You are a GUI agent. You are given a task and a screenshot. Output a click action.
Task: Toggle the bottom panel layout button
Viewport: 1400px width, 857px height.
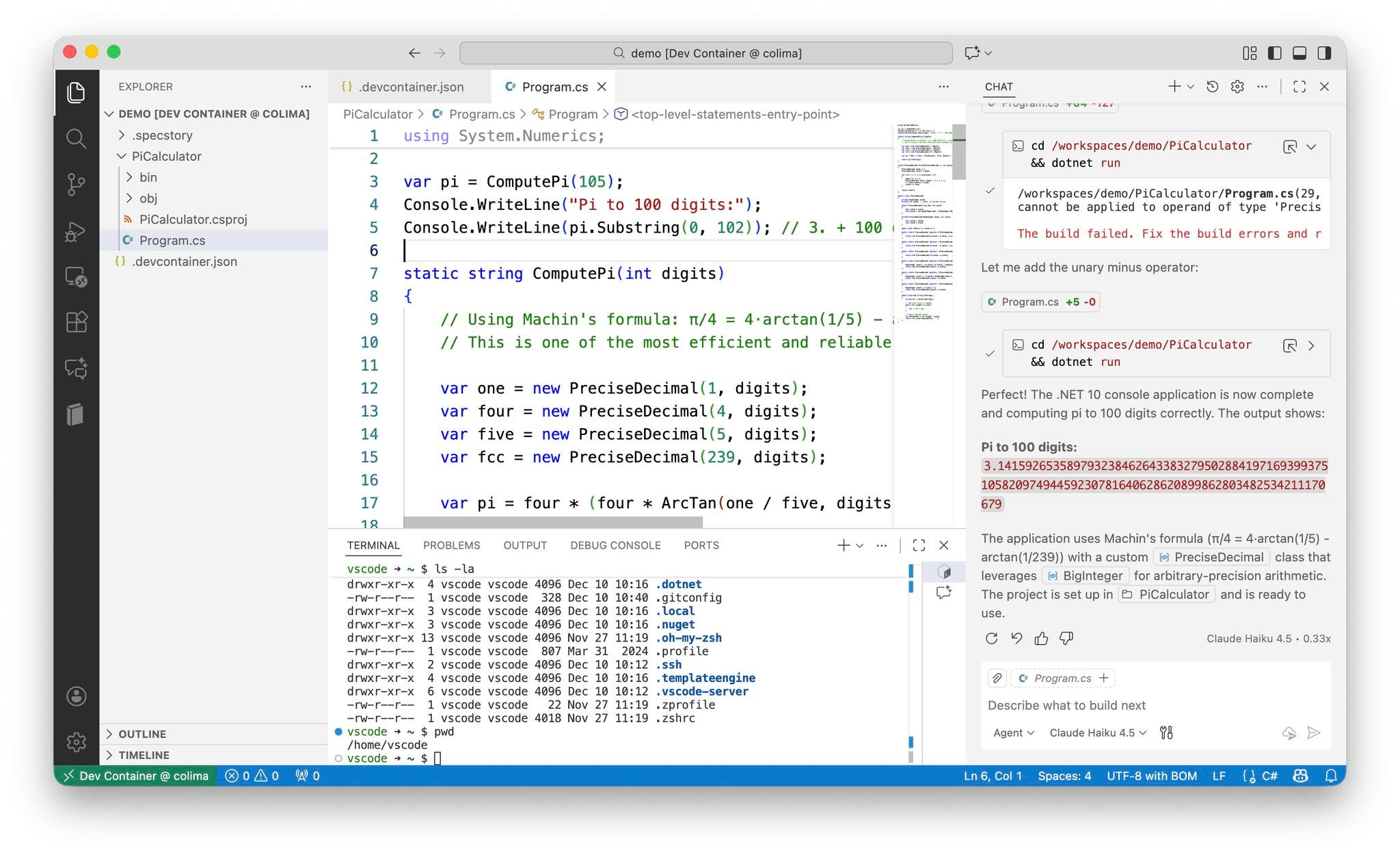1299,53
